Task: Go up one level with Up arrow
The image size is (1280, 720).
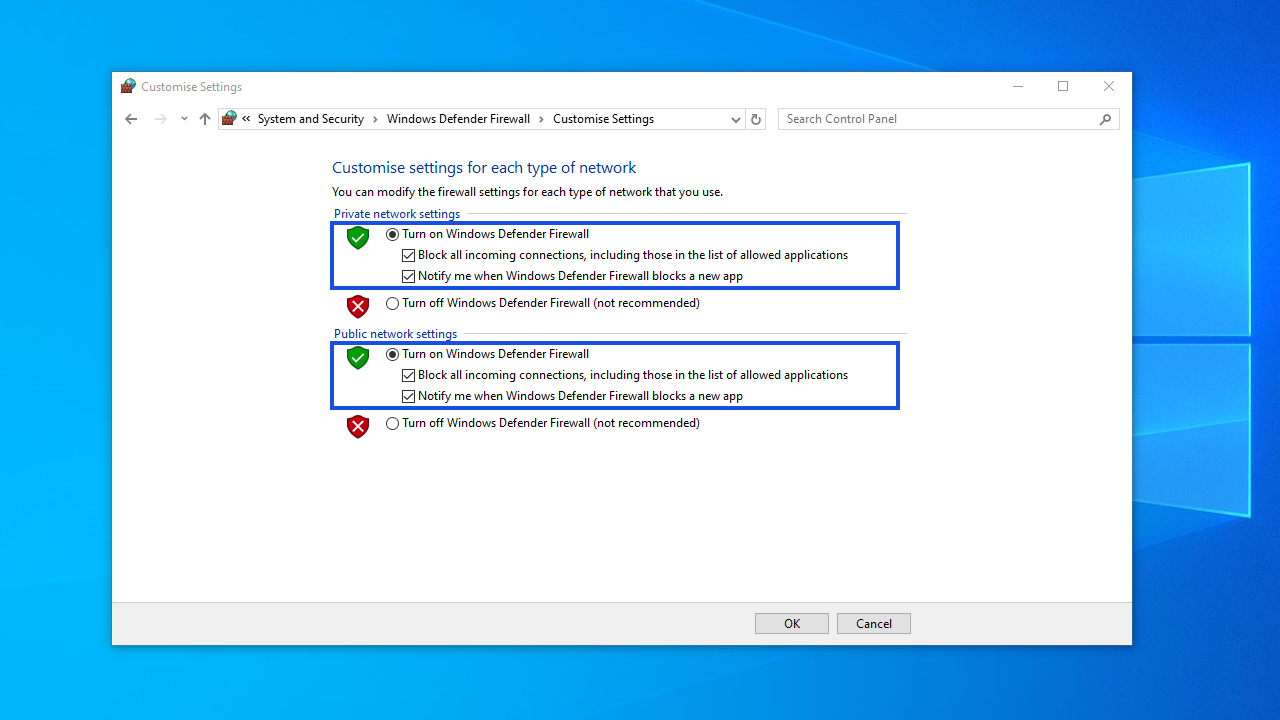Action: click(x=205, y=119)
